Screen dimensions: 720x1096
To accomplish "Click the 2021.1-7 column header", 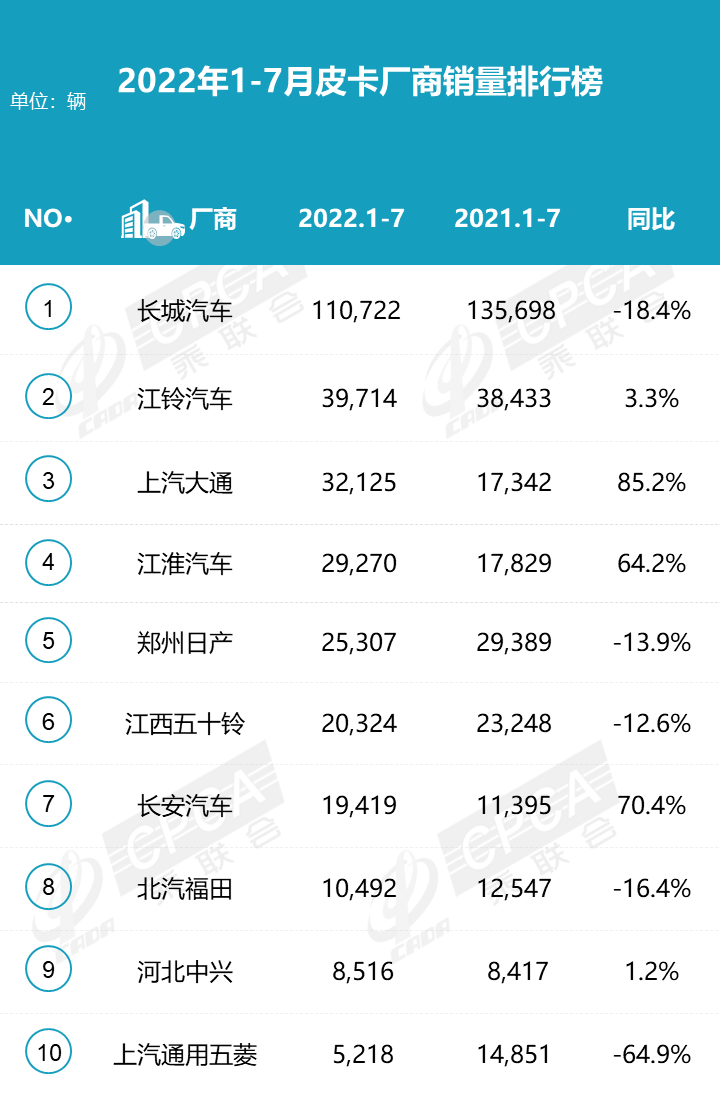I will (x=507, y=219).
